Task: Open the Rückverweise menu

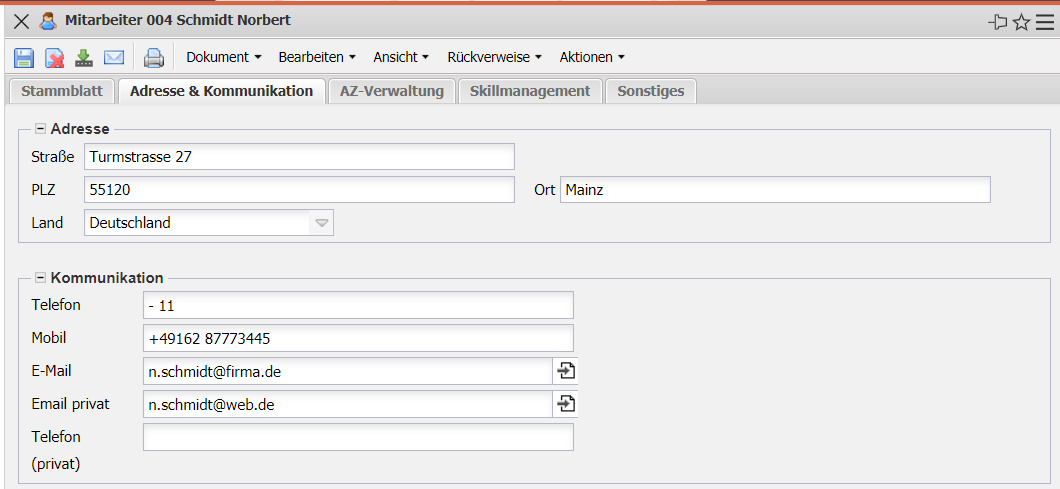Action: 494,57
